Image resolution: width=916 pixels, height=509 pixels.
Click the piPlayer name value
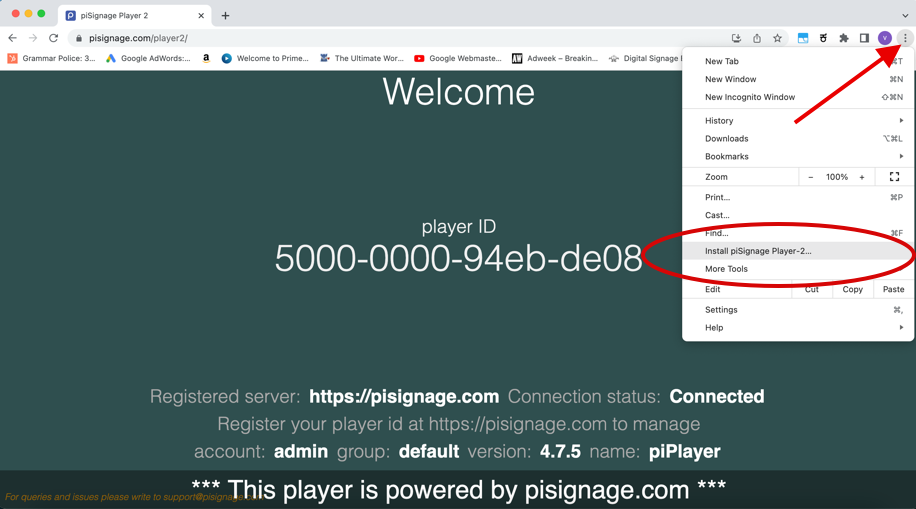[x=685, y=452]
